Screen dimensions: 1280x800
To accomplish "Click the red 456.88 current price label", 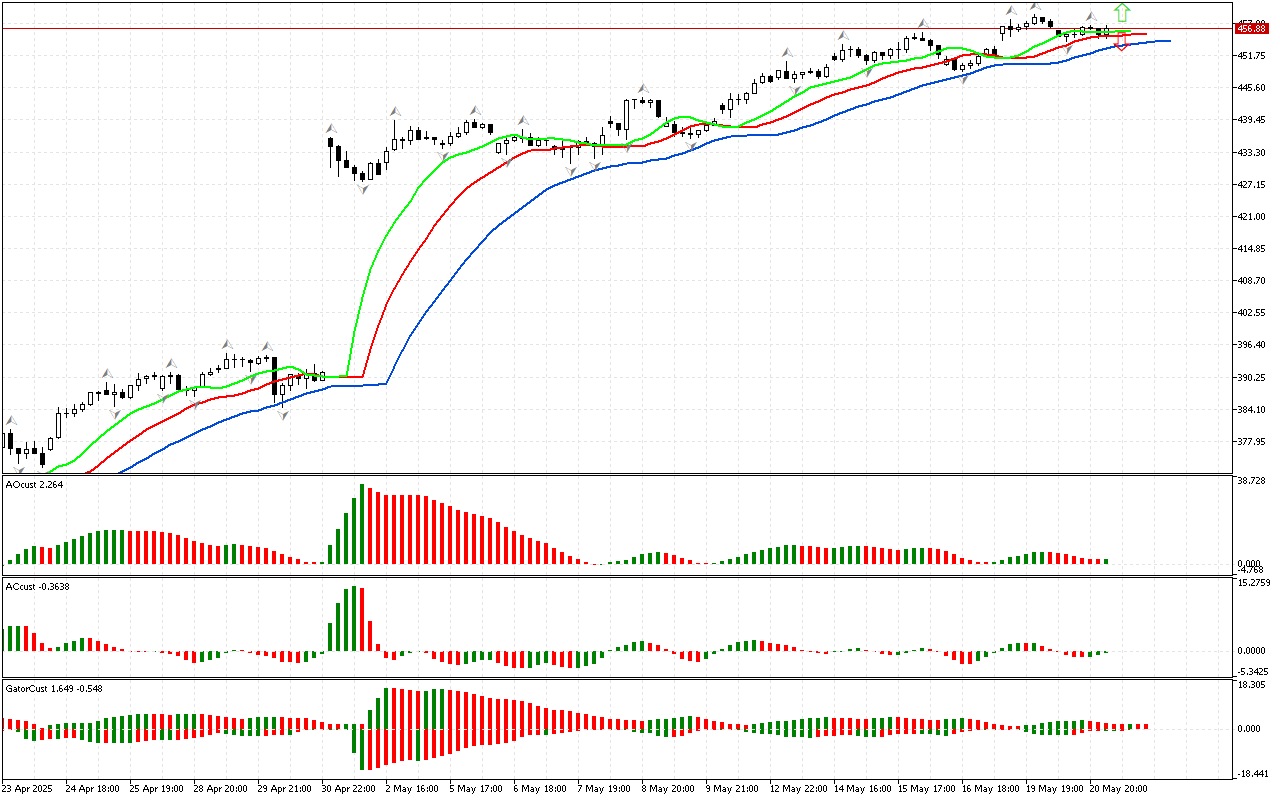I will click(1250, 29).
